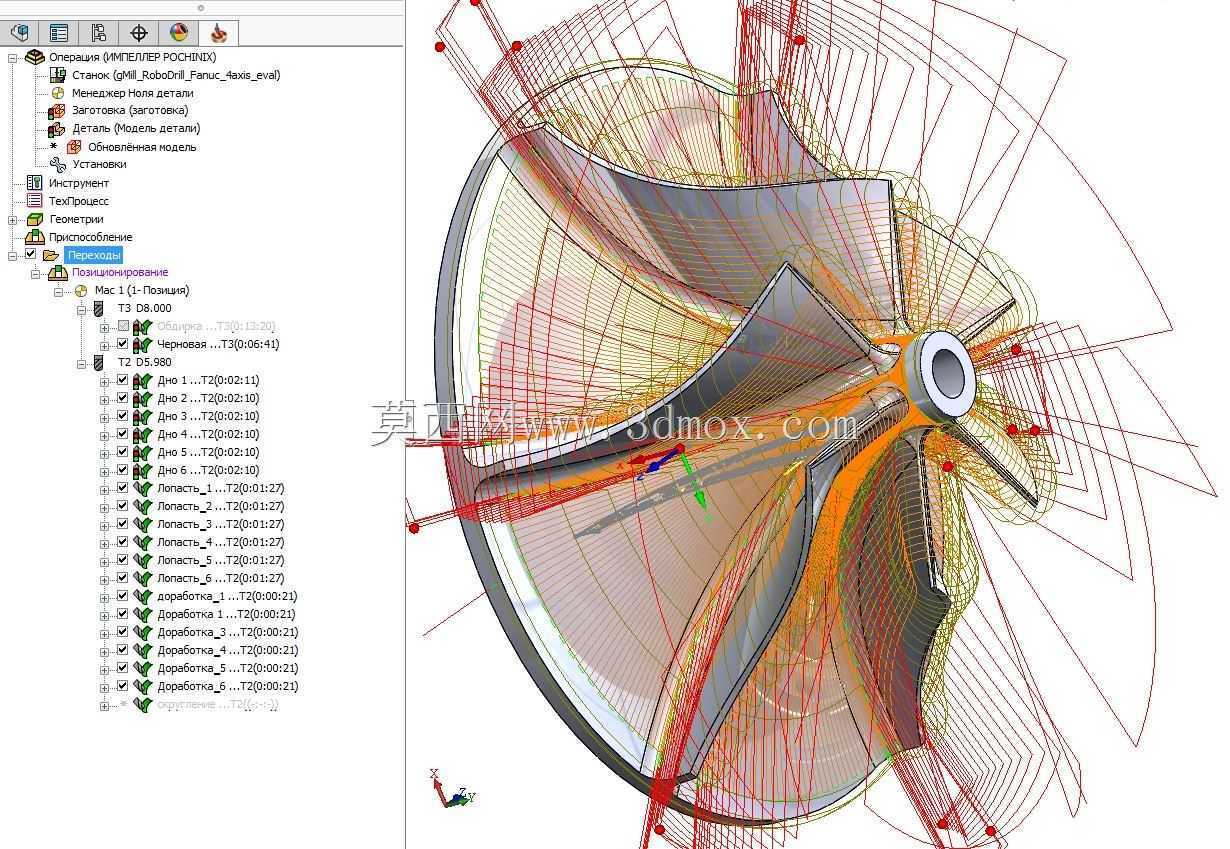This screenshot has width=1230, height=849.
Task: Select the Доработка 1 ...T2(0:00:21) operation
Action: coord(226,614)
